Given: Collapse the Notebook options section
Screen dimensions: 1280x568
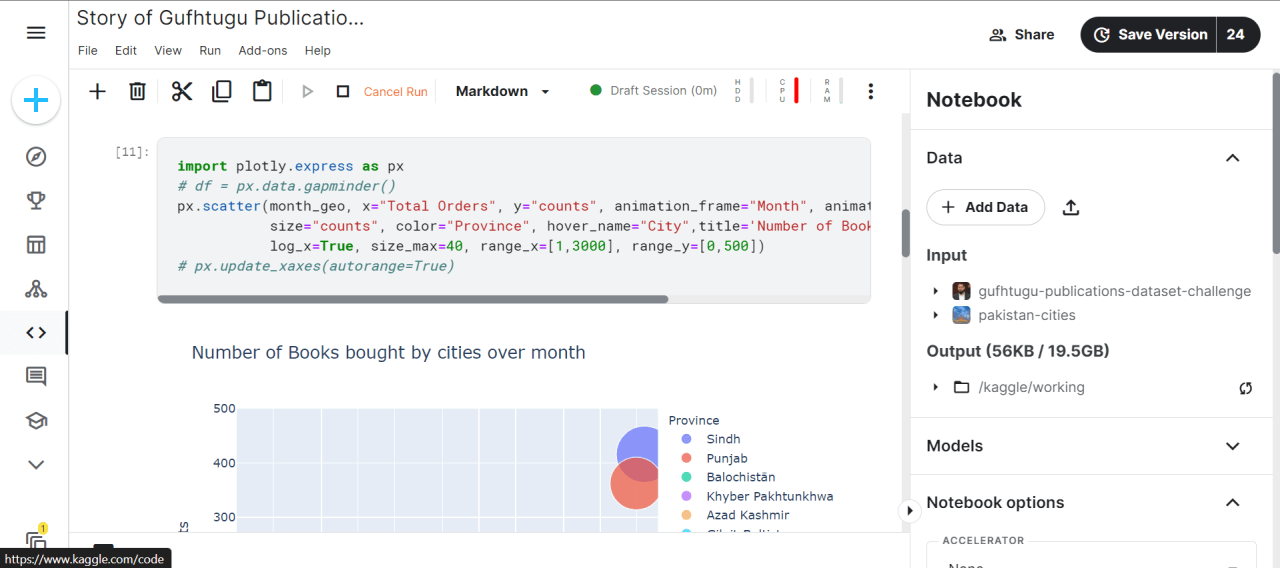Looking at the screenshot, I should [x=1232, y=503].
